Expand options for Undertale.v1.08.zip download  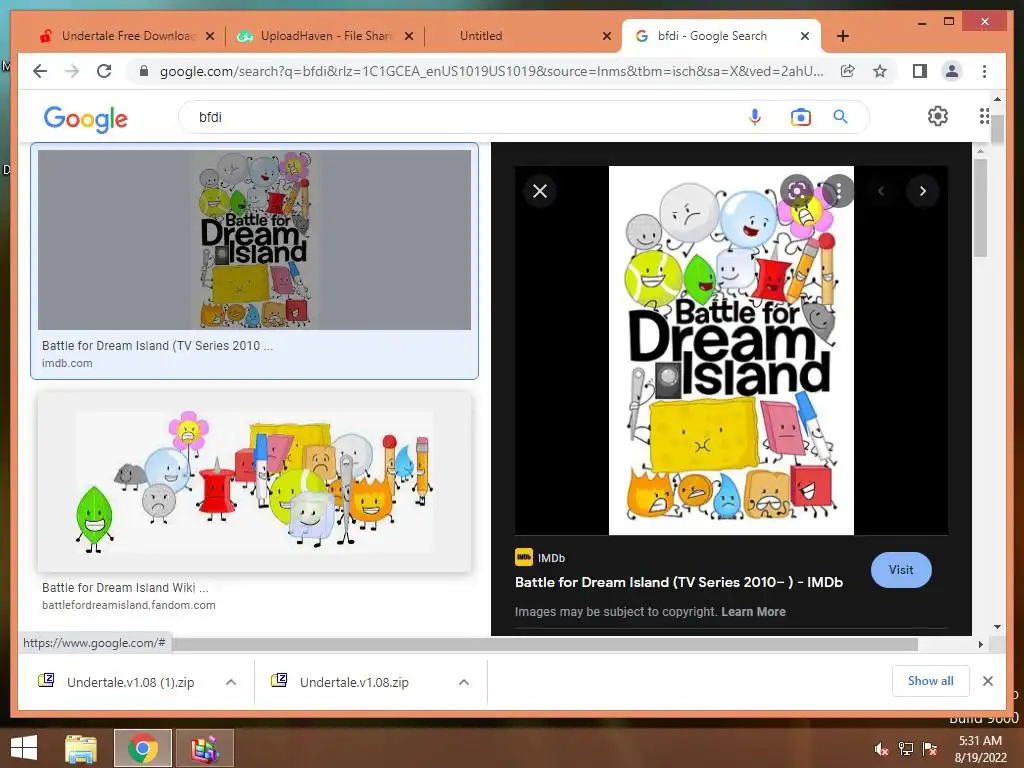pyautogui.click(x=464, y=682)
